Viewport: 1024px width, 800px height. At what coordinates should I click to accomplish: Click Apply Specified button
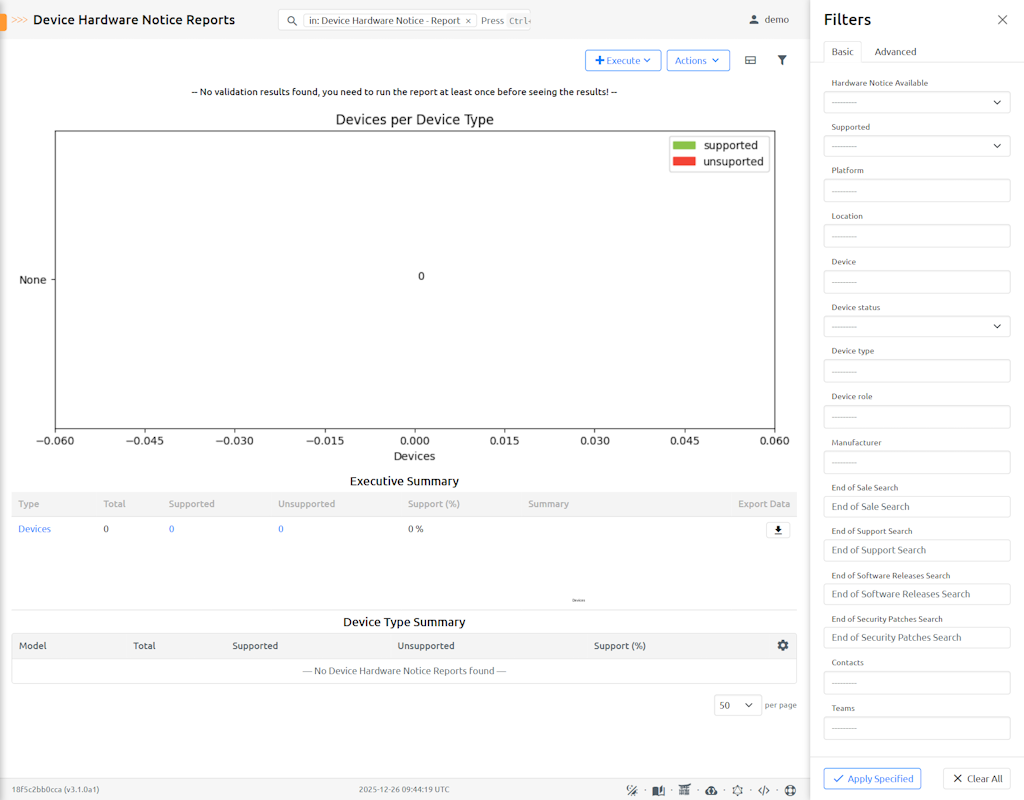(x=872, y=779)
